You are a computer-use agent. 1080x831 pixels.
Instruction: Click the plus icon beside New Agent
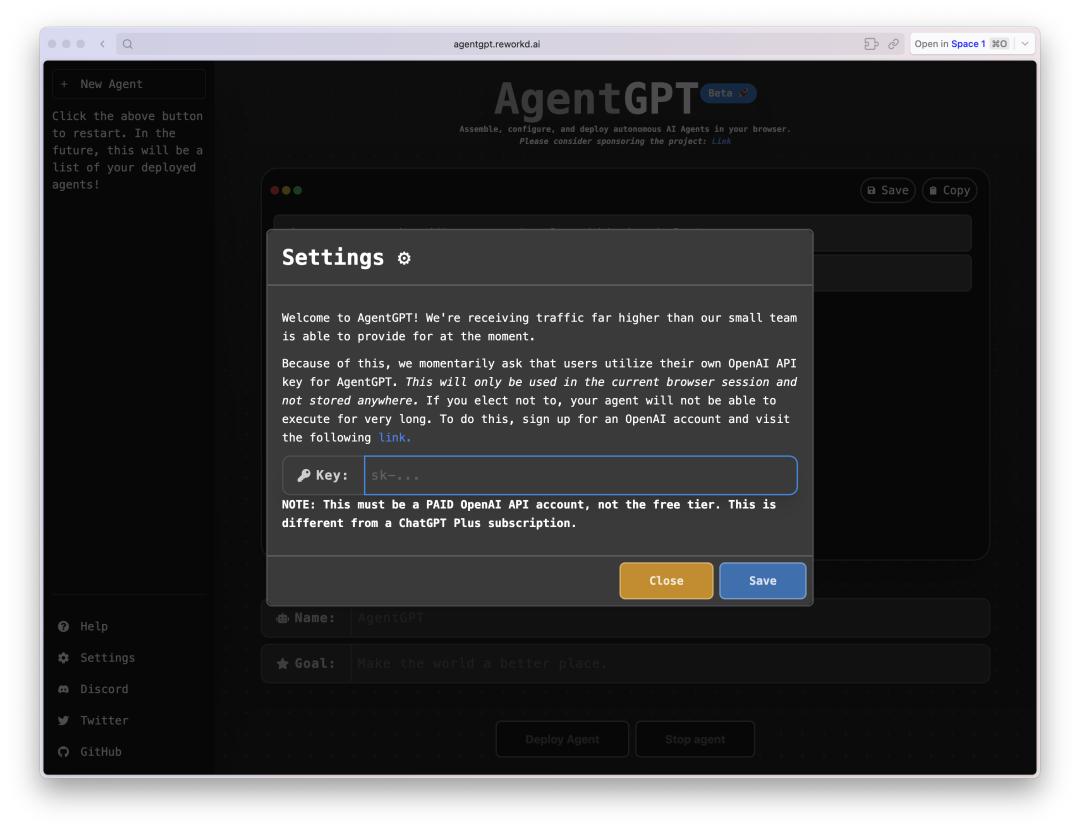click(x=64, y=84)
